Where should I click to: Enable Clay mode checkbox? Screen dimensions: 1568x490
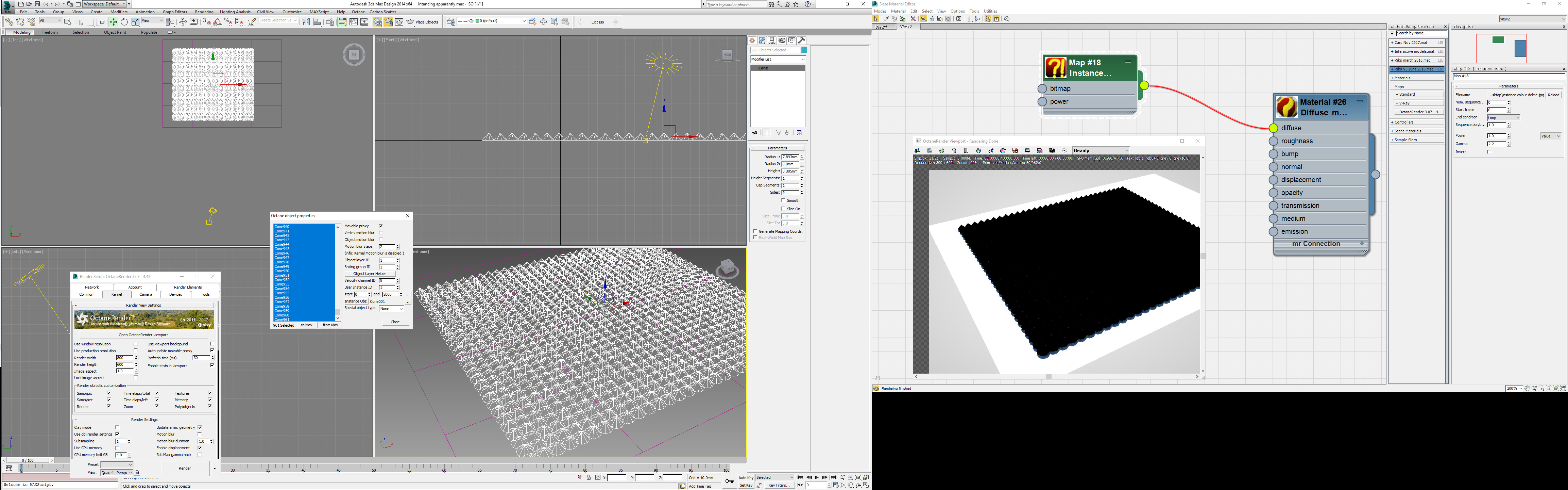118,428
